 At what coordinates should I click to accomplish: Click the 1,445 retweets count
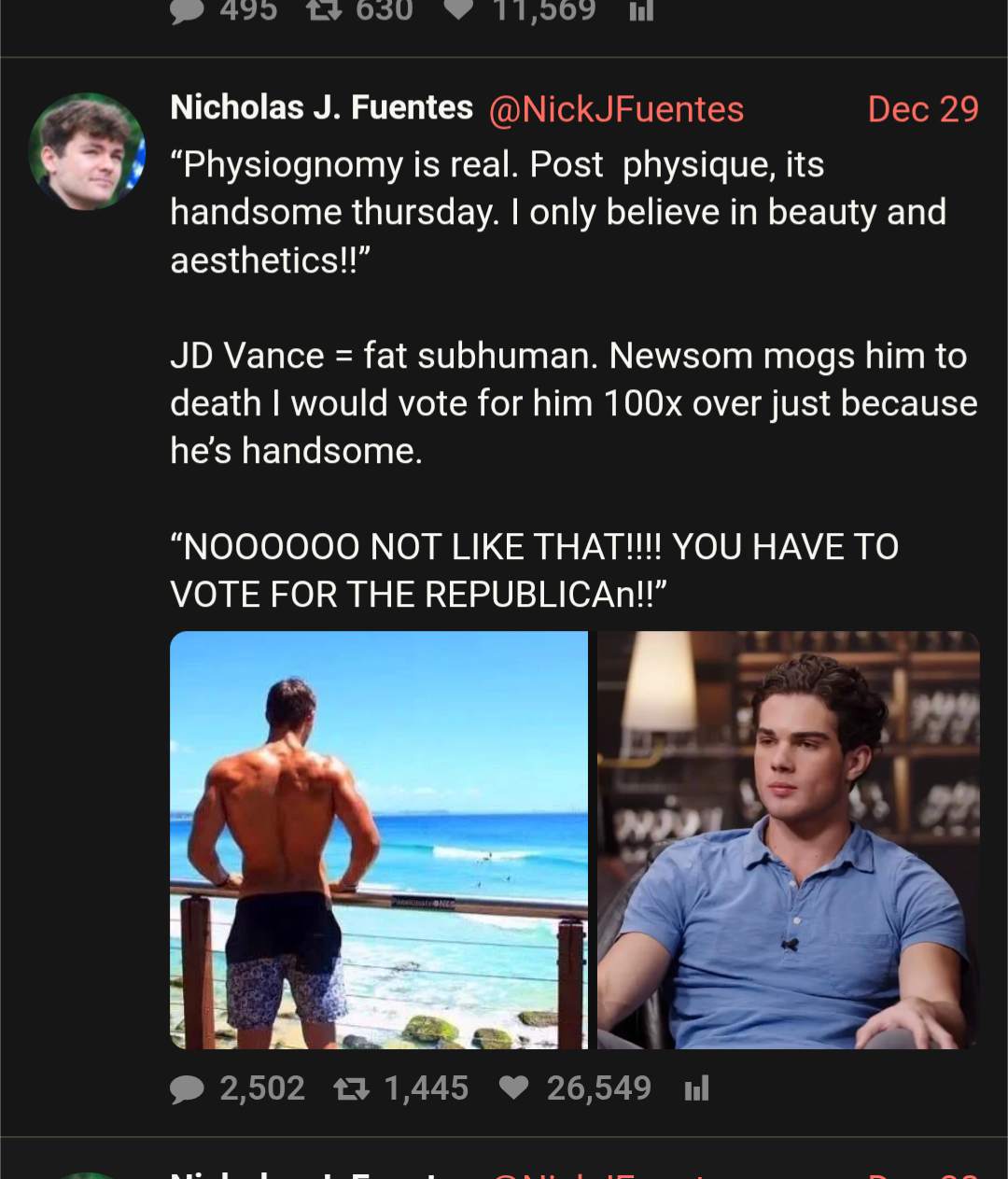[x=426, y=1088]
